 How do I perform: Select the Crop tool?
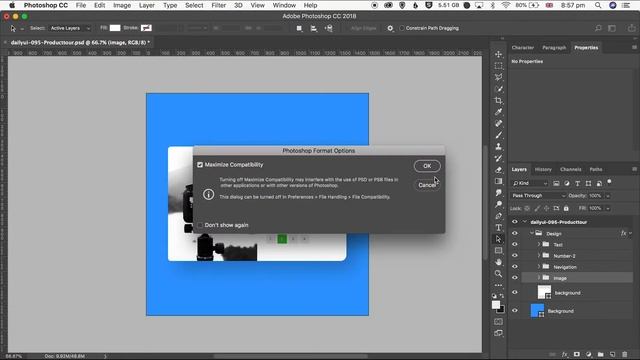498,100
